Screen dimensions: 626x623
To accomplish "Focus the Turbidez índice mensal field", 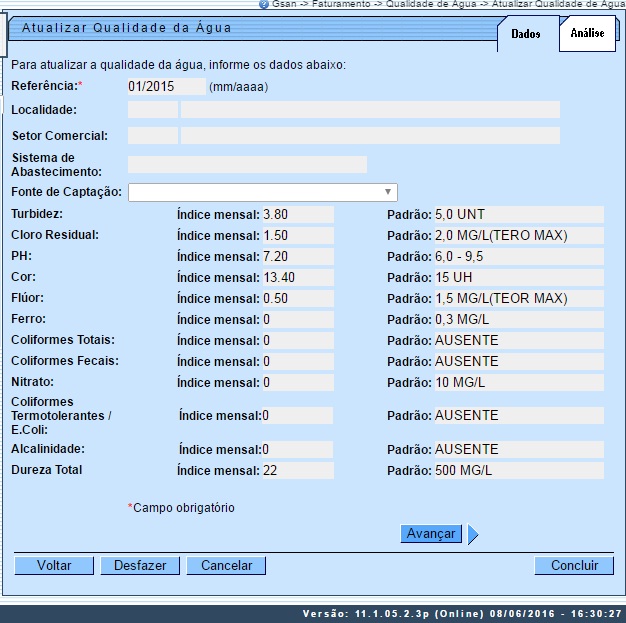I will [297, 214].
